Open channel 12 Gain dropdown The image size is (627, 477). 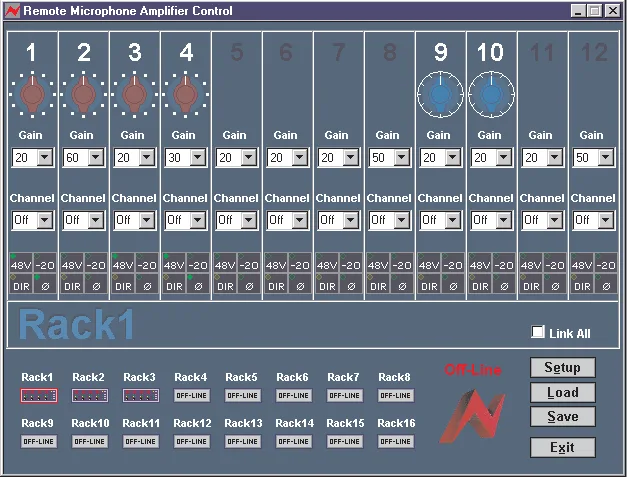click(593, 158)
